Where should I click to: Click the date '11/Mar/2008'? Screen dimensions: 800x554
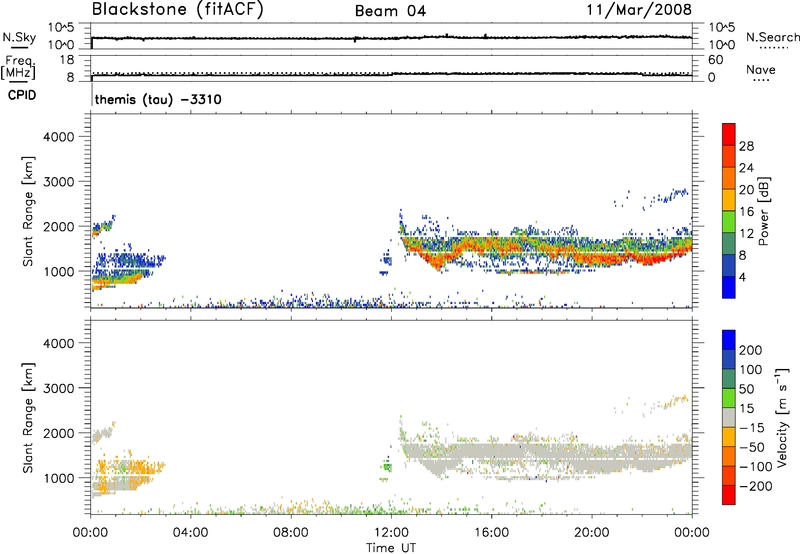(x=639, y=10)
